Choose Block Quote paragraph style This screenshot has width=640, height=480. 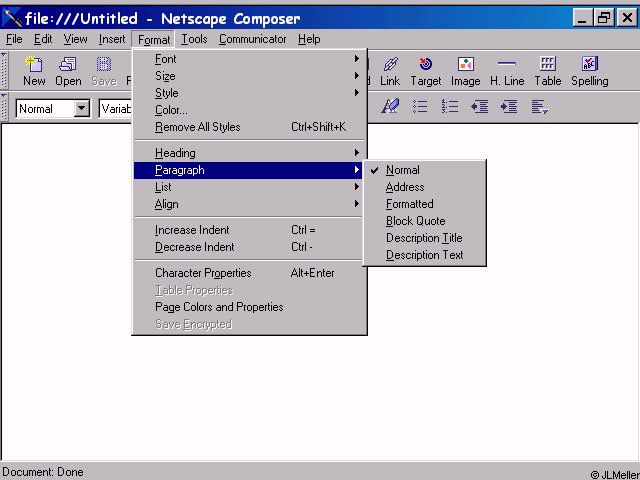point(424,221)
